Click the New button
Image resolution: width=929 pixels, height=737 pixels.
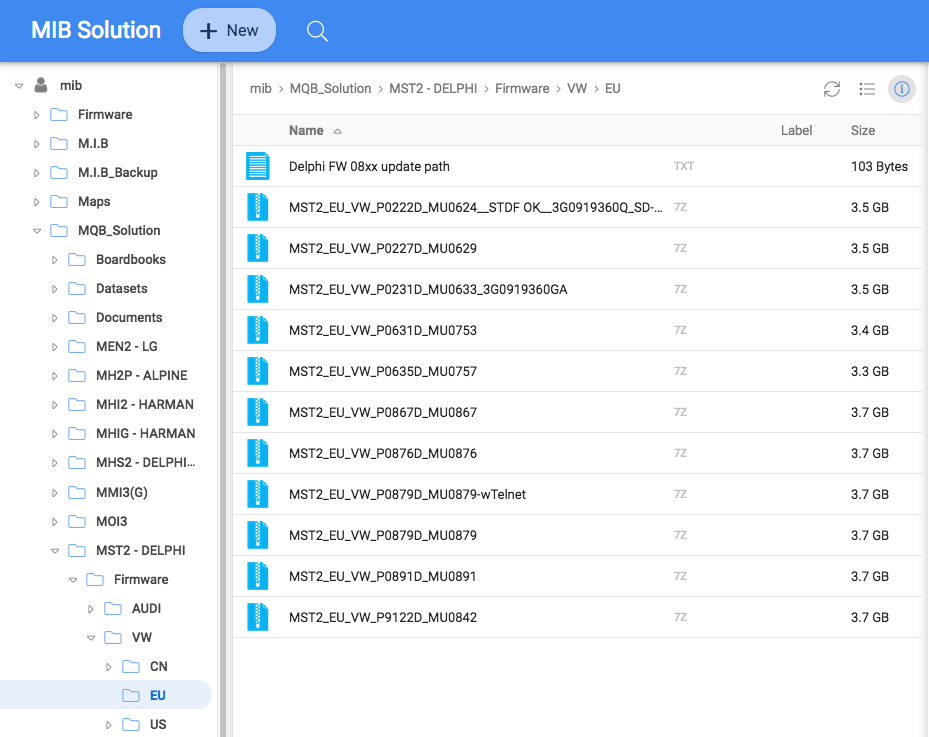point(229,30)
